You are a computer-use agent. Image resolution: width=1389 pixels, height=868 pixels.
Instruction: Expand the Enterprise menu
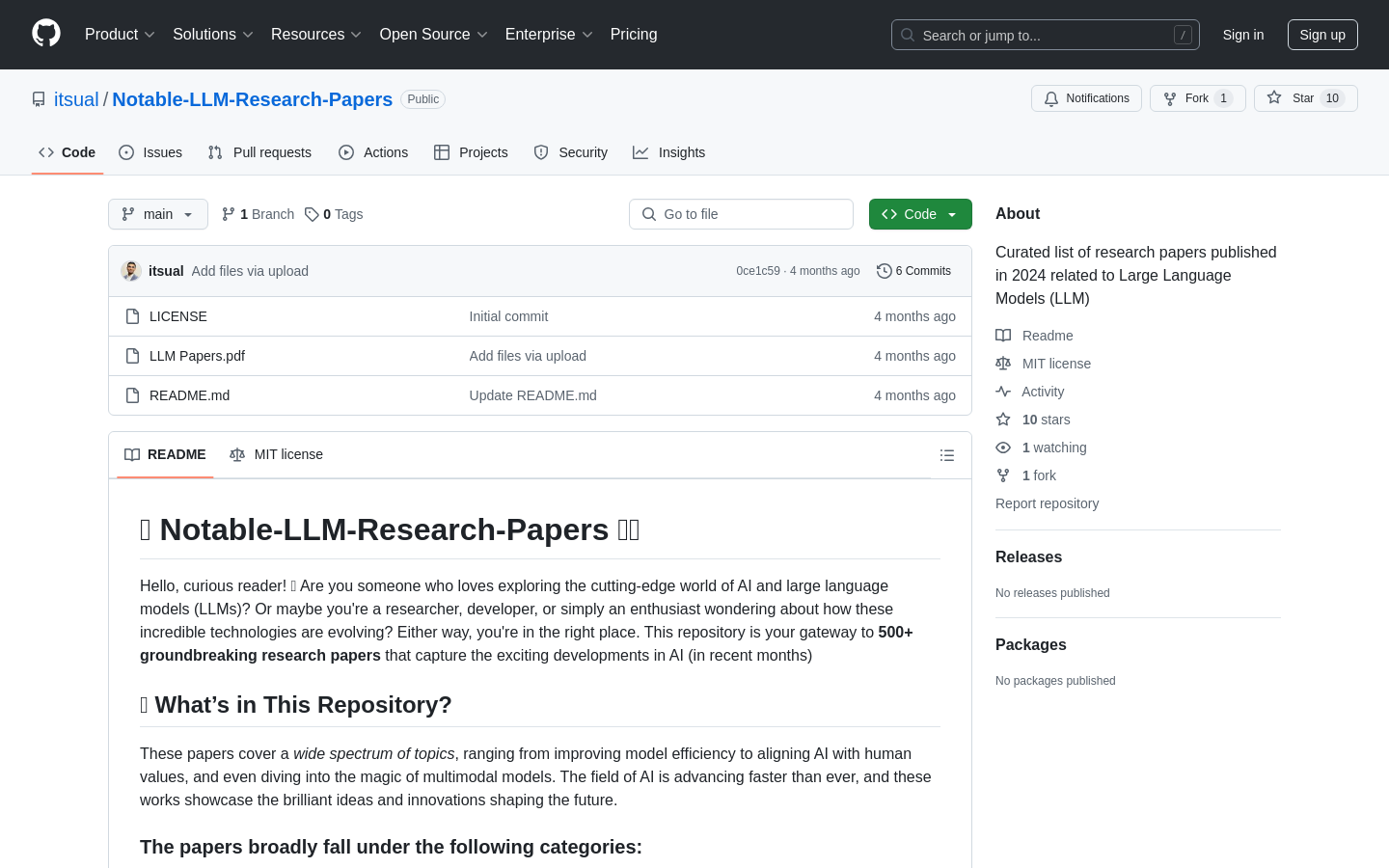(549, 35)
